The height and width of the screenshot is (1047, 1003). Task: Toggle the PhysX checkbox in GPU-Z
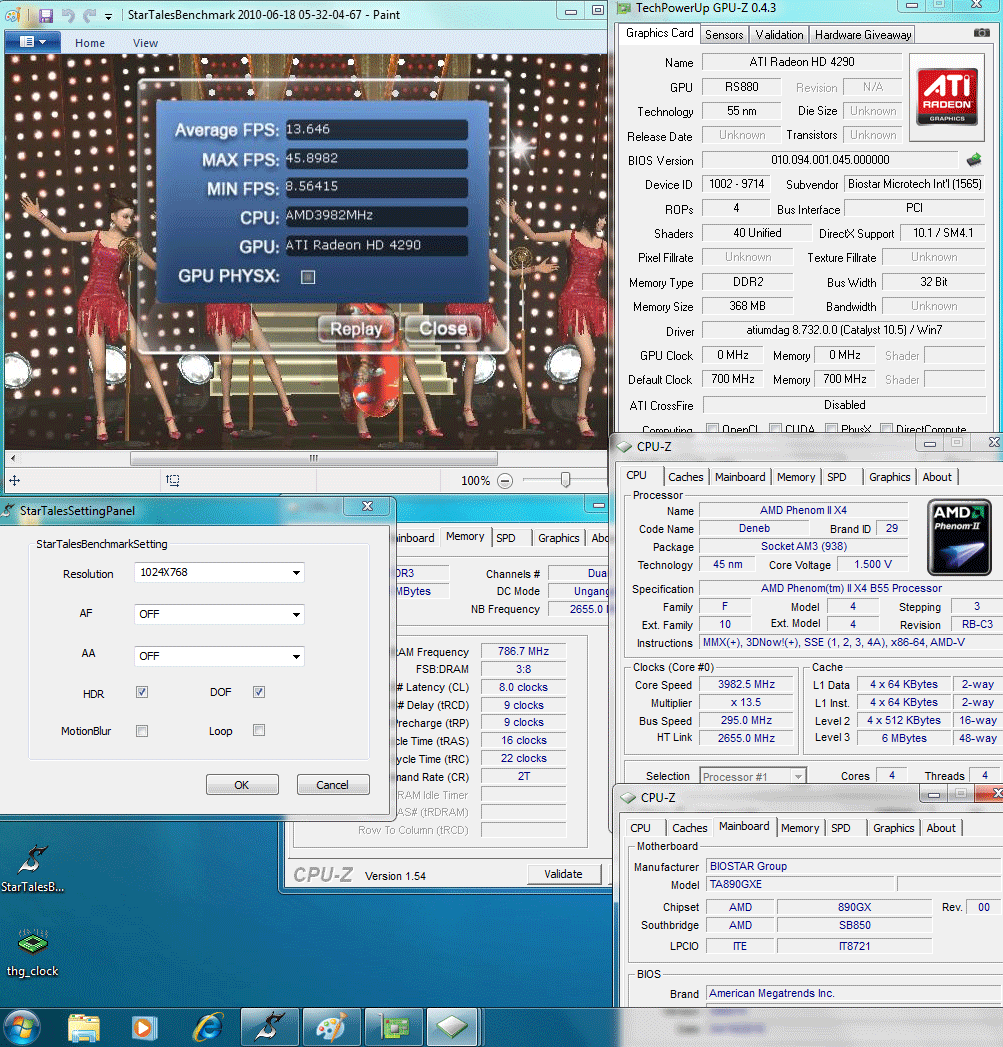click(x=831, y=429)
